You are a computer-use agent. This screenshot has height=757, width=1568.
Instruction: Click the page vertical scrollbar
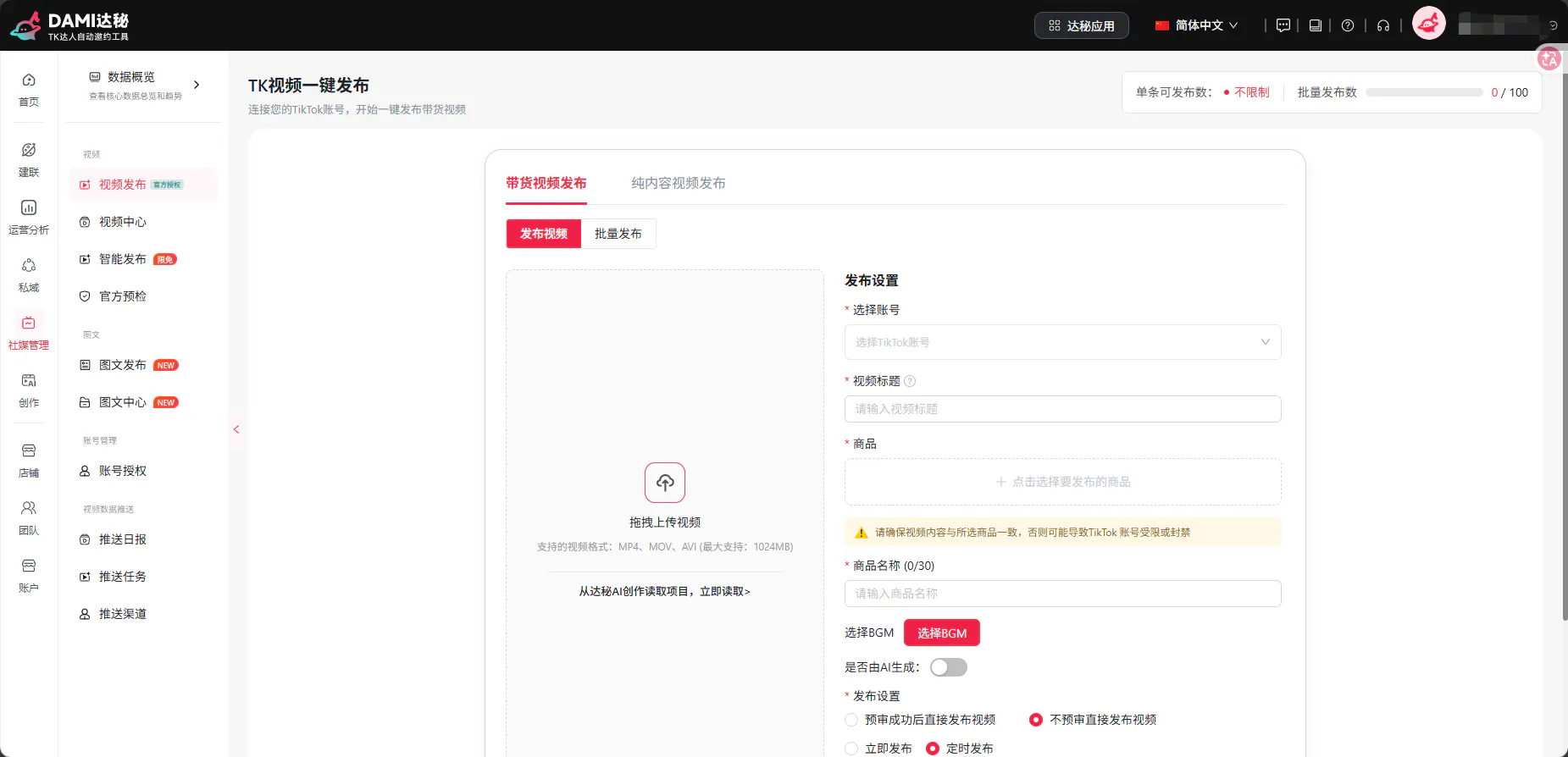(x=1564, y=347)
